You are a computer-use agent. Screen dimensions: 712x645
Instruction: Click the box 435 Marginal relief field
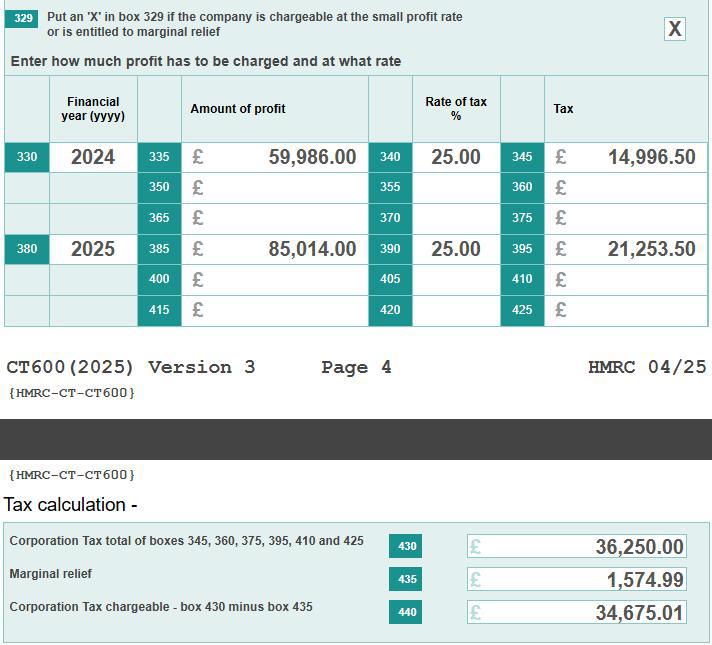pyautogui.click(x=577, y=579)
